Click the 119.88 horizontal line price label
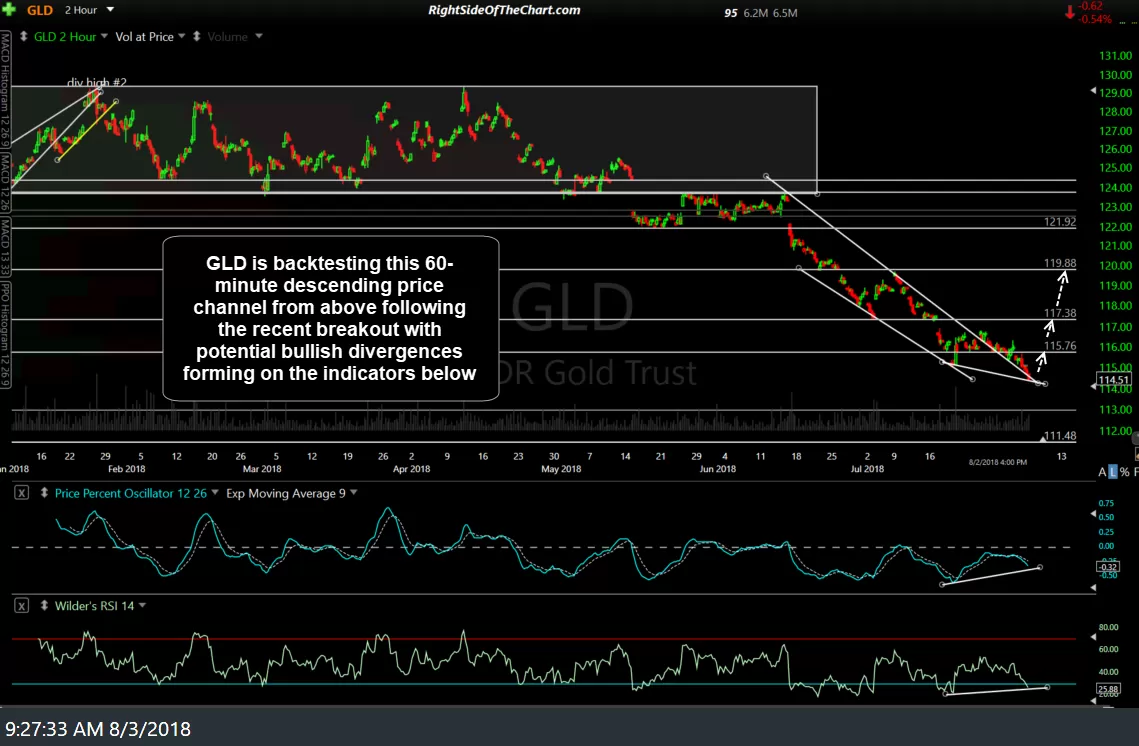This screenshot has height=746, width=1139. (x=1060, y=263)
